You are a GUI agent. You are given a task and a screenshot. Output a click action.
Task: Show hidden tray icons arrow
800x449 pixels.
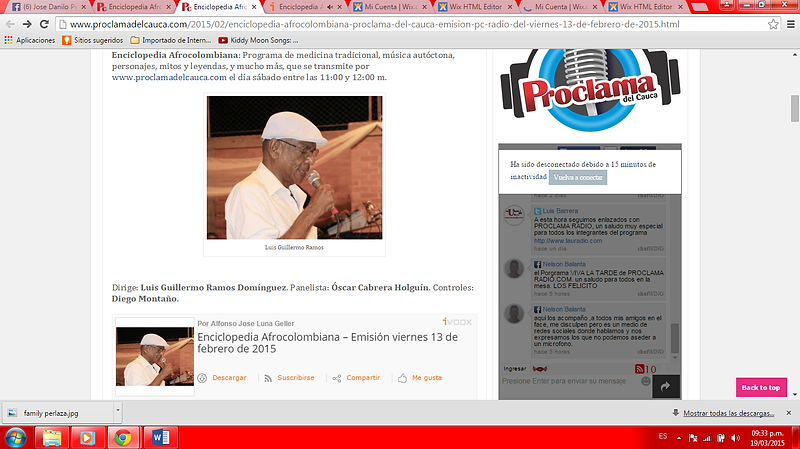pos(679,438)
